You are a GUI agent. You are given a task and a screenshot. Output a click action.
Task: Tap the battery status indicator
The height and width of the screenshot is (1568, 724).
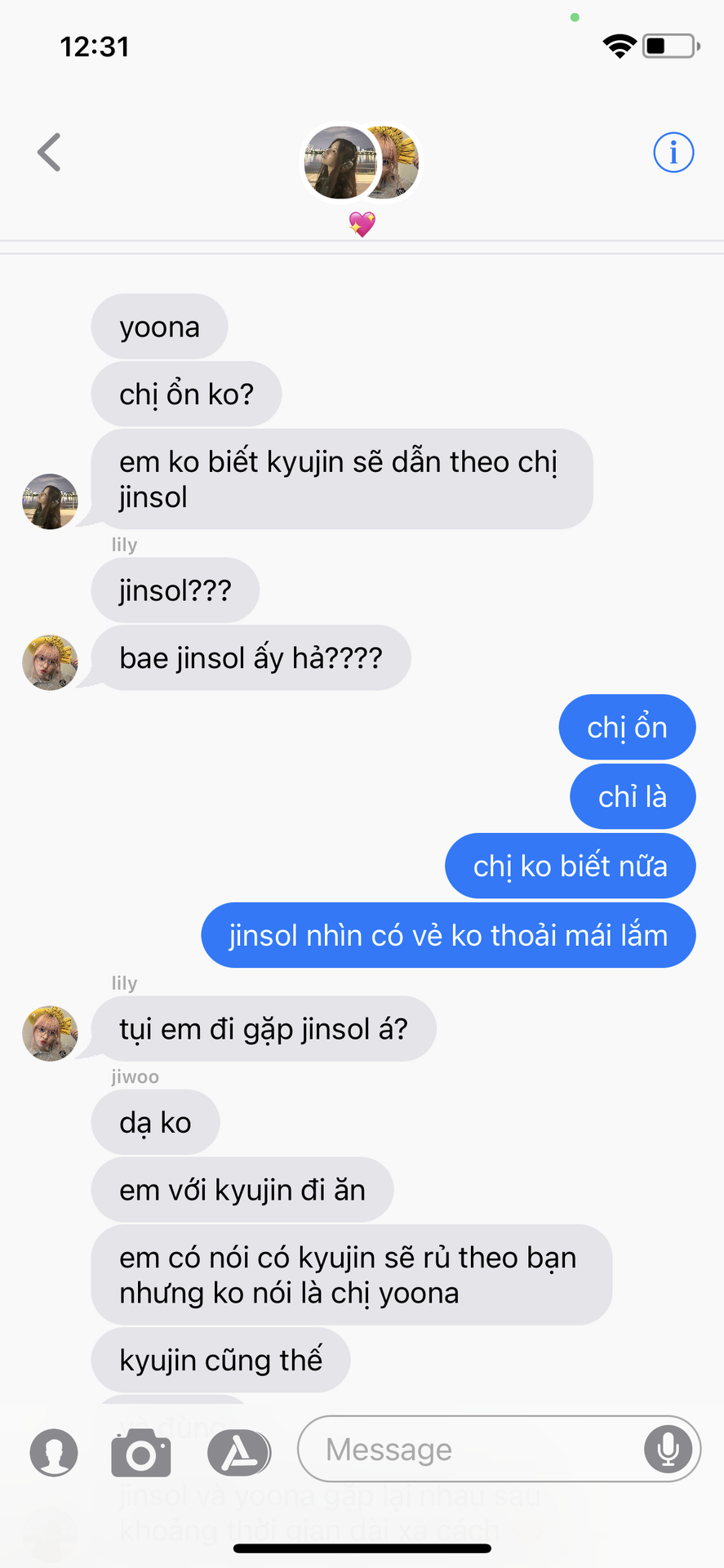click(x=671, y=46)
